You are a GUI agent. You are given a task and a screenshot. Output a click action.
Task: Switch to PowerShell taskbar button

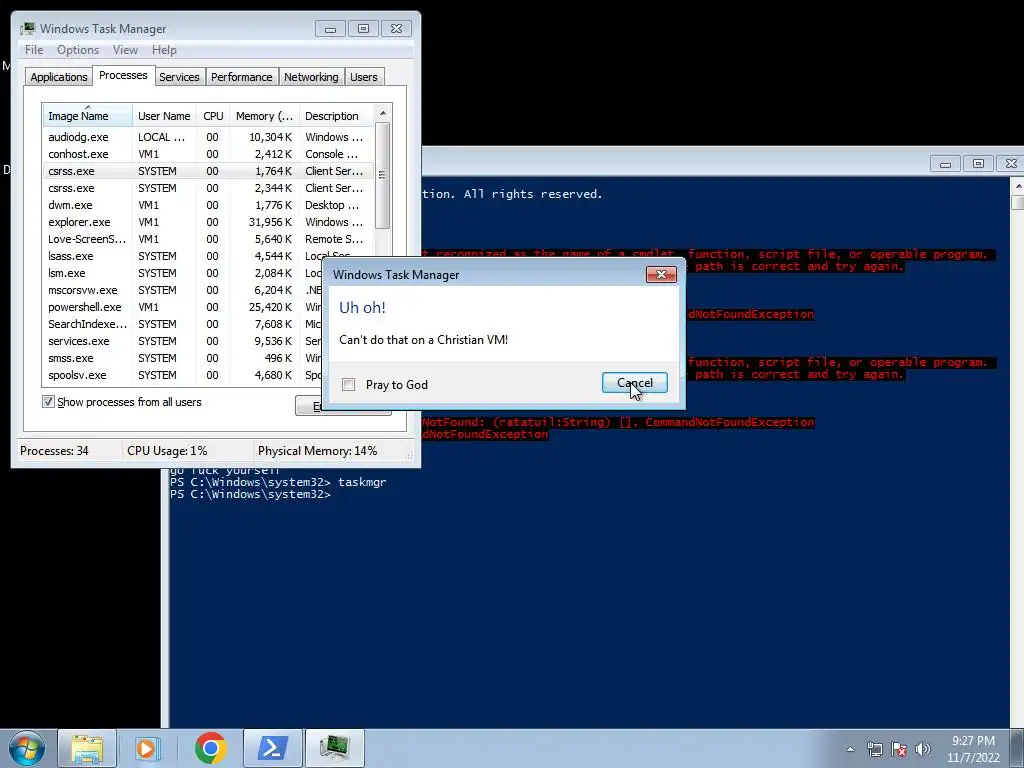pos(273,748)
